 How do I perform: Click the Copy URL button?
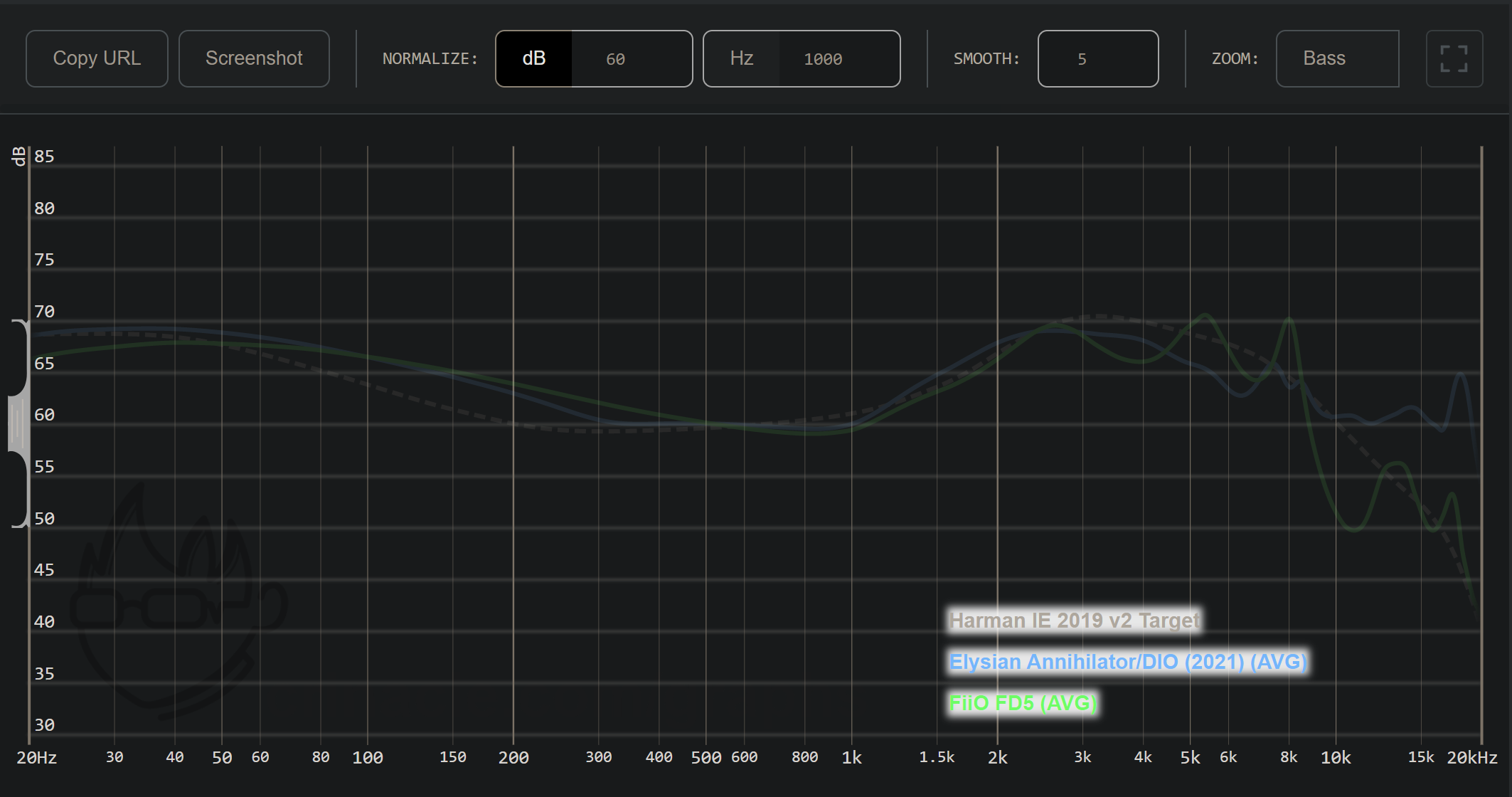(97, 58)
